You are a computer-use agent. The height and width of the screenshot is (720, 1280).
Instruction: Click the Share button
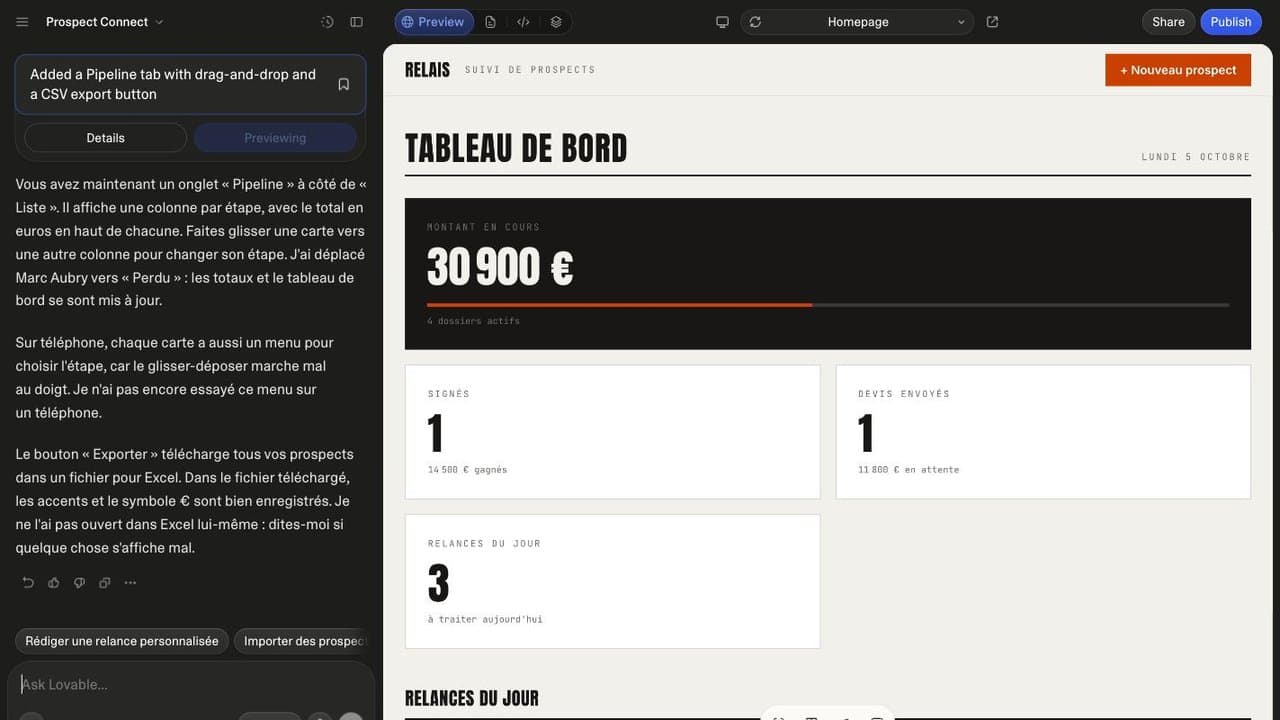1168,22
